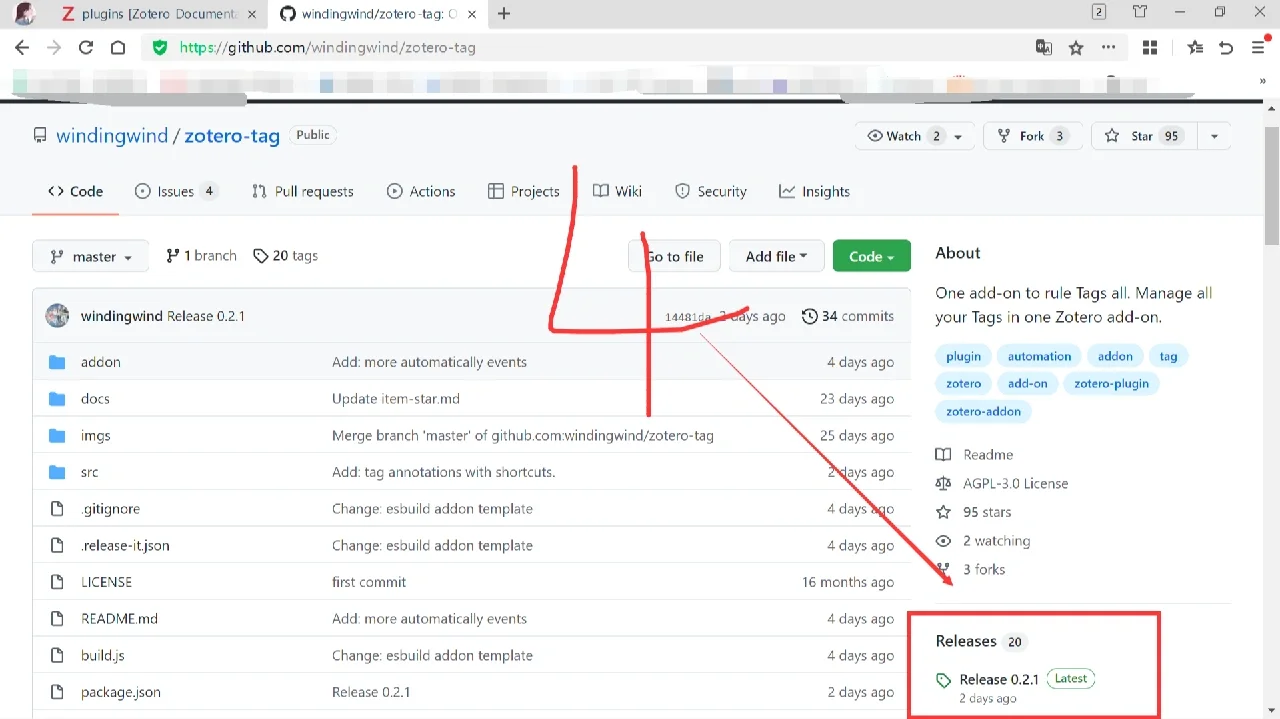Click the windingwind avatar in commit row
1280x719 pixels.
(x=57, y=316)
